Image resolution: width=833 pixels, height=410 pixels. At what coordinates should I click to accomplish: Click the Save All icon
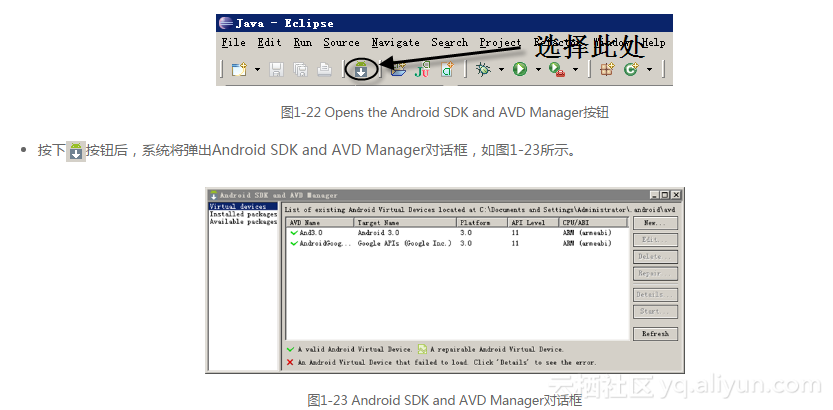click(301, 70)
